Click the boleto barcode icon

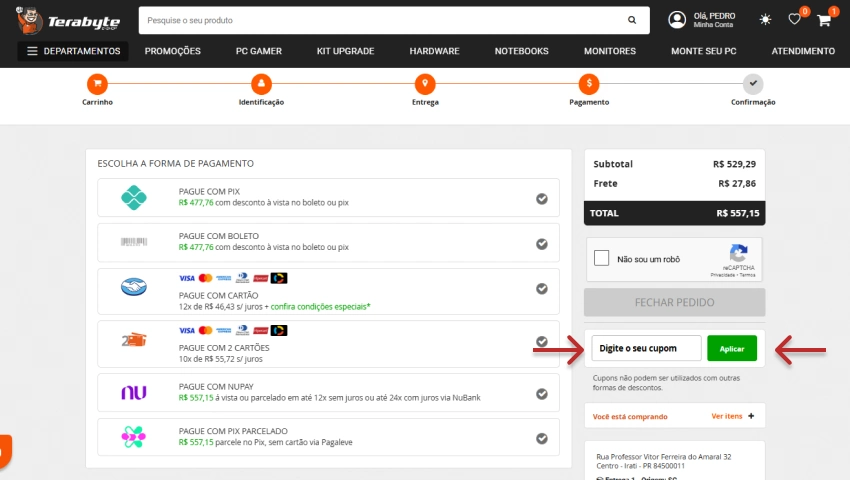pyautogui.click(x=134, y=242)
